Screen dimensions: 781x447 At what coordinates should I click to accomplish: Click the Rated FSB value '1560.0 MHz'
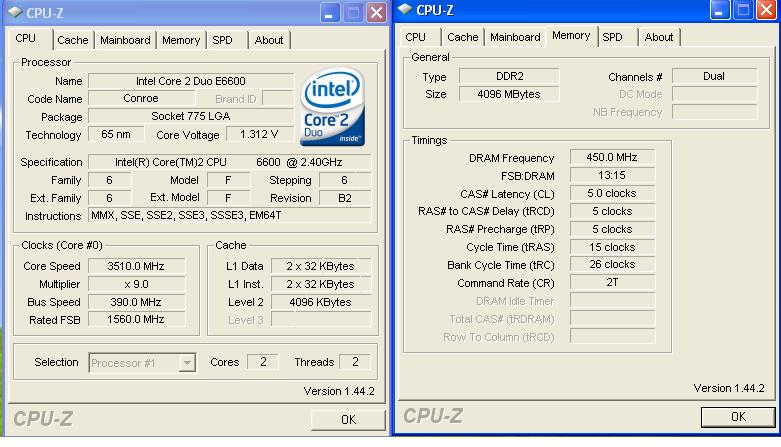pos(136,319)
